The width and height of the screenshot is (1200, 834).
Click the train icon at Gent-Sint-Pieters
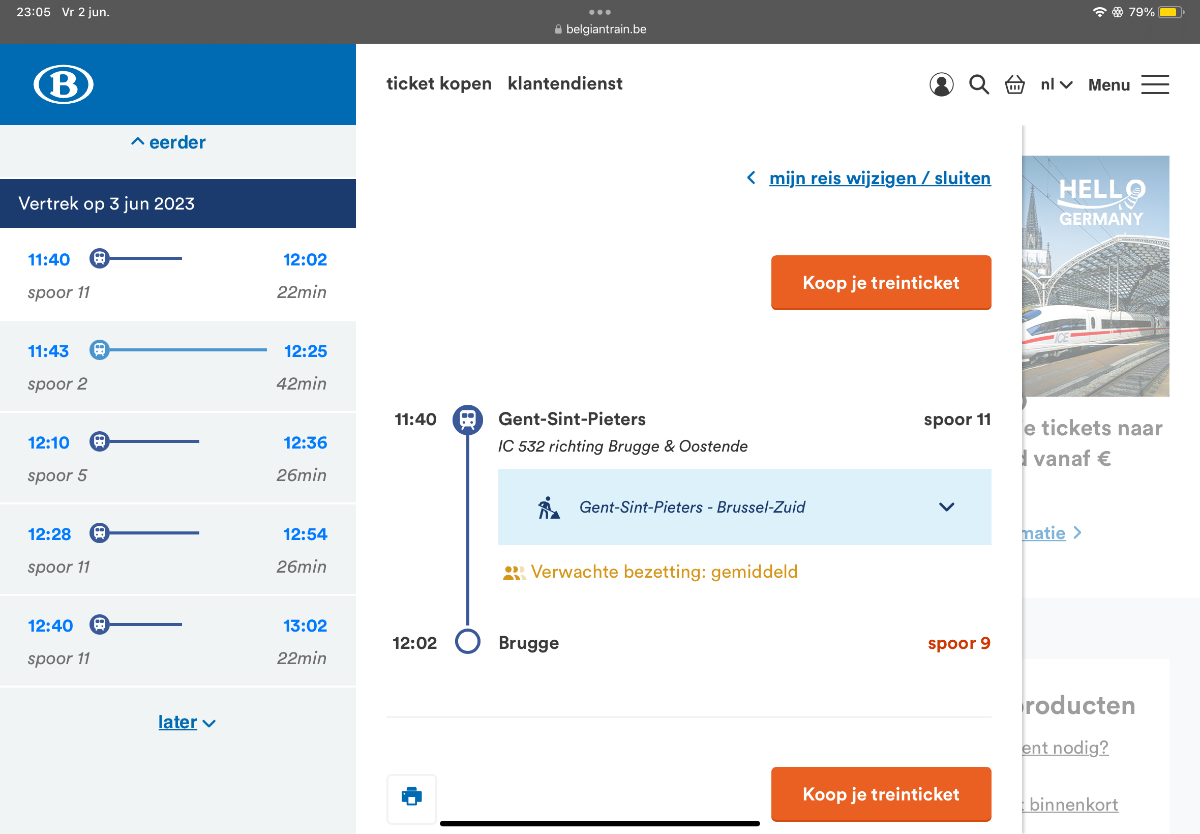pyautogui.click(x=467, y=420)
